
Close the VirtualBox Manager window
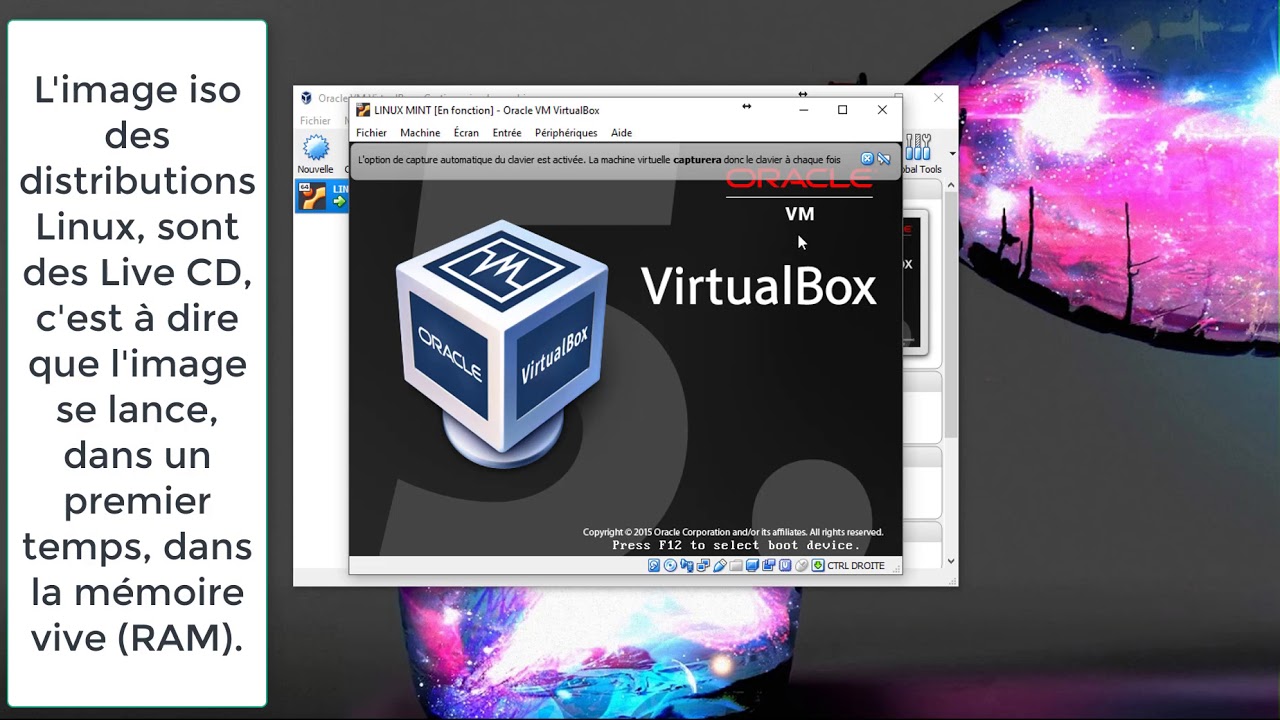point(938,98)
